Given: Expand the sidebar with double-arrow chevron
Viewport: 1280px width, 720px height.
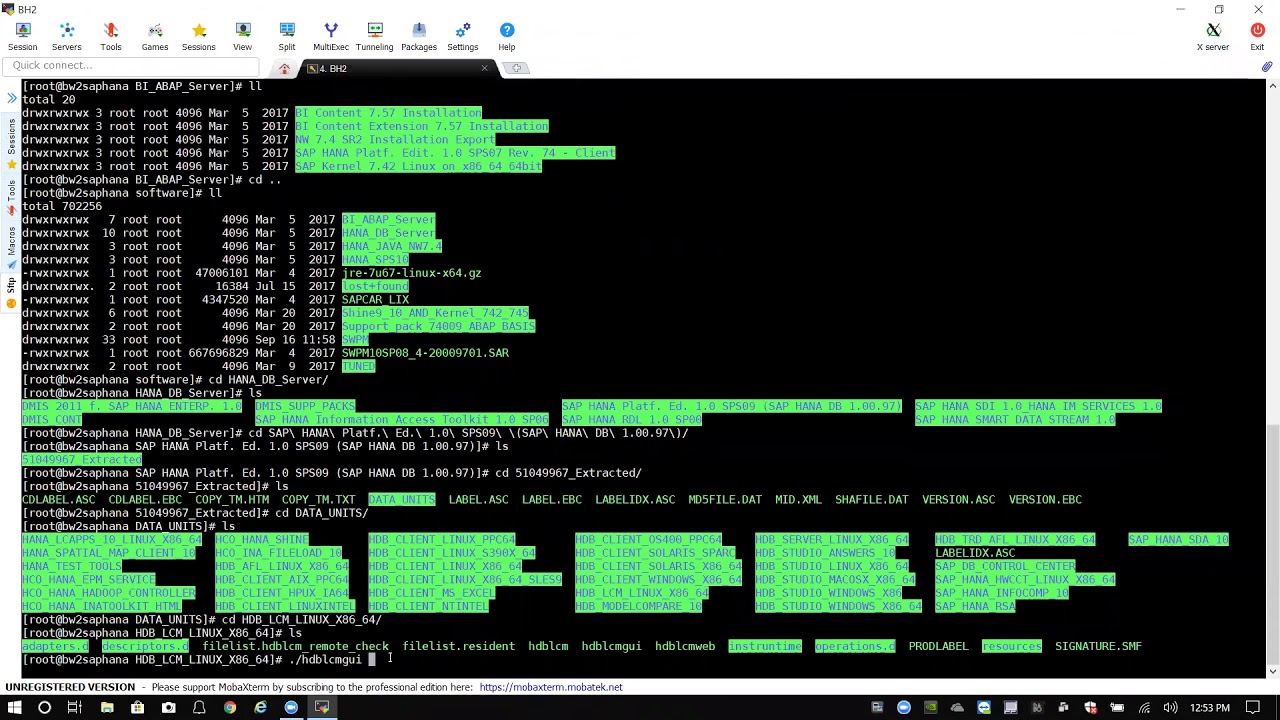Looking at the screenshot, I should (x=11, y=98).
